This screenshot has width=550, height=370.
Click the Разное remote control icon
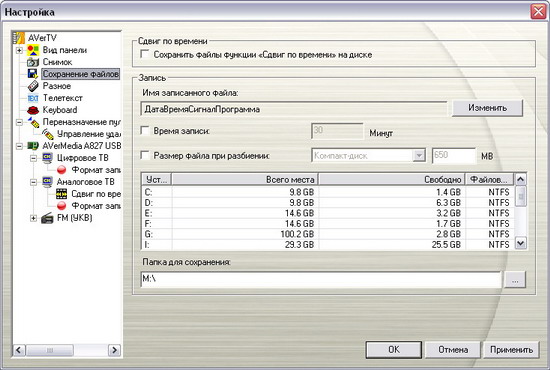[x=33, y=86]
